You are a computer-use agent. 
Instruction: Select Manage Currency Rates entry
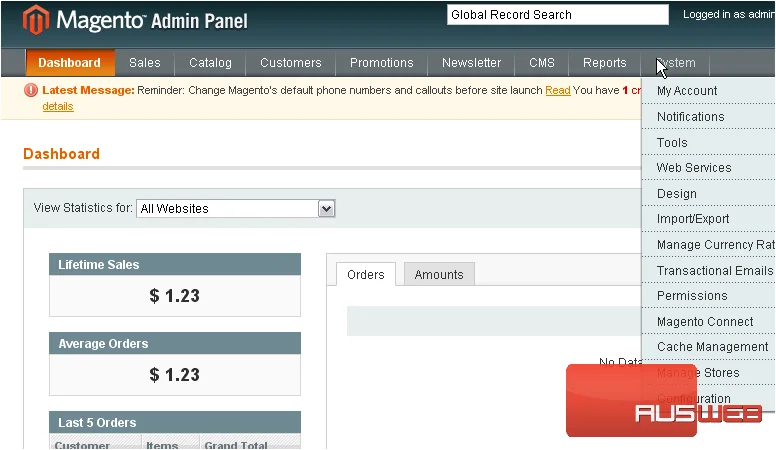pyautogui.click(x=709, y=245)
